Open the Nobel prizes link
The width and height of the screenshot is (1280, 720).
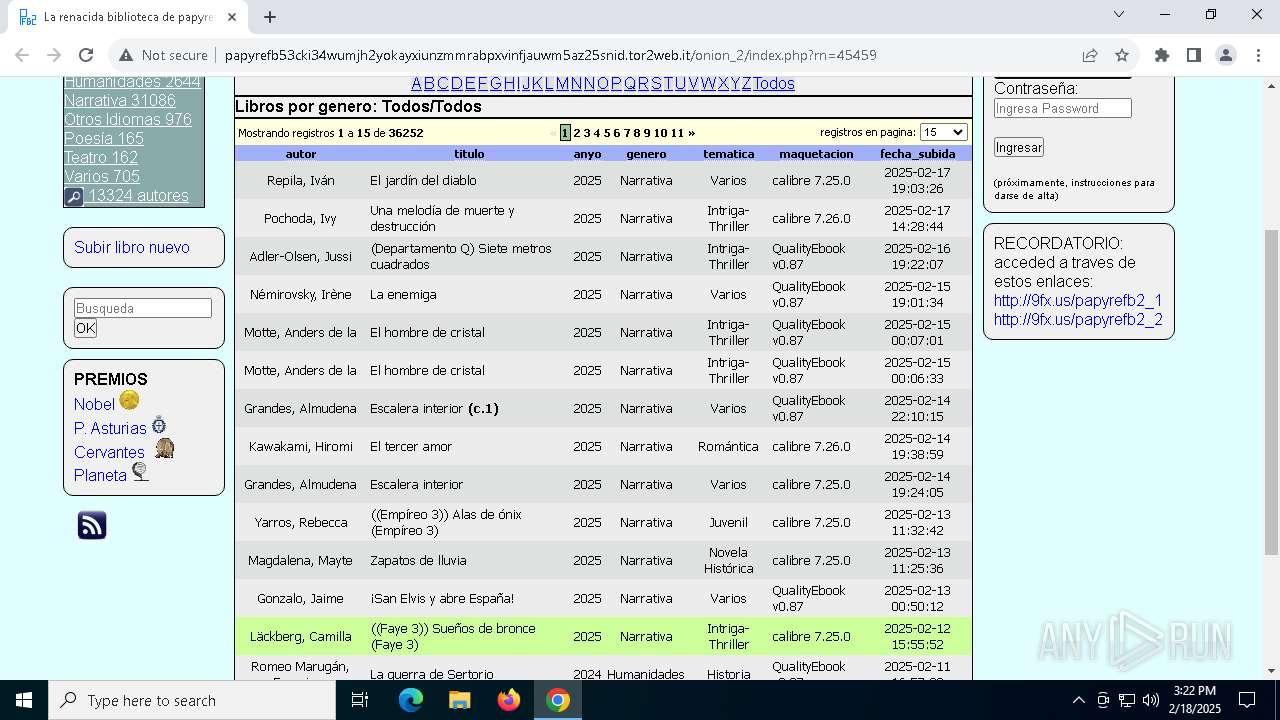[x=94, y=404]
